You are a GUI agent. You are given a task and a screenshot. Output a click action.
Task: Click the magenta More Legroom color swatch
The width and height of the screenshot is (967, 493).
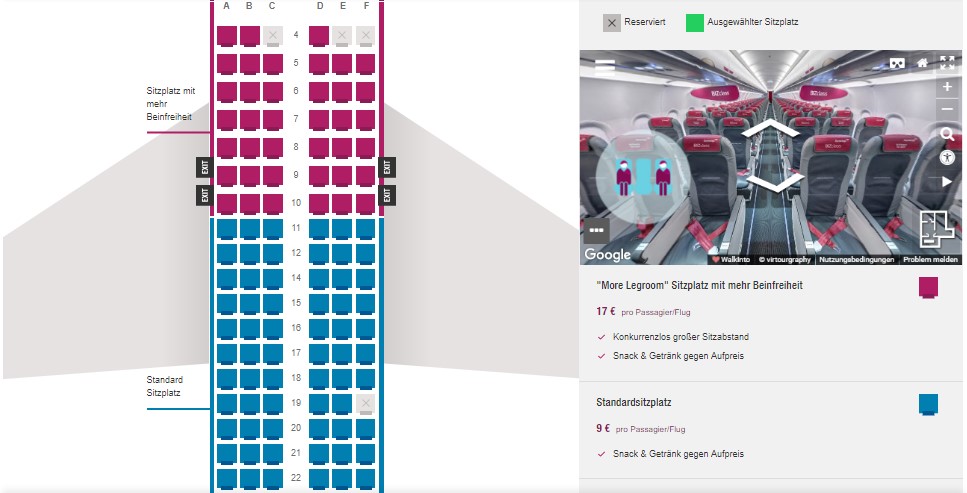click(928, 288)
